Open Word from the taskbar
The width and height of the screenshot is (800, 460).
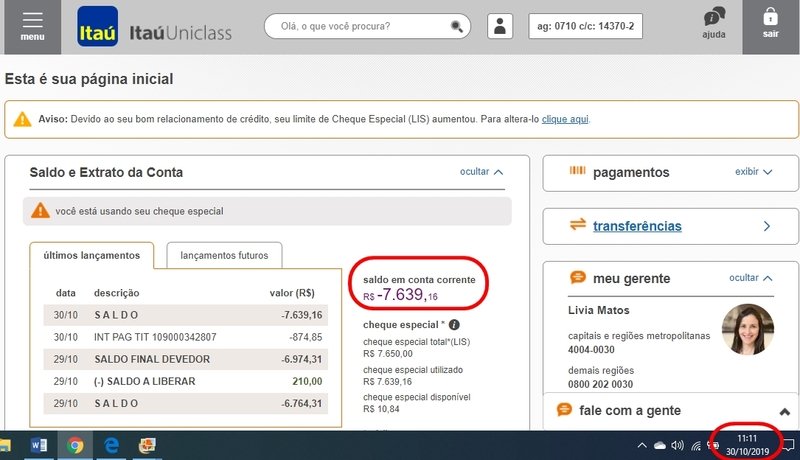(x=40, y=445)
